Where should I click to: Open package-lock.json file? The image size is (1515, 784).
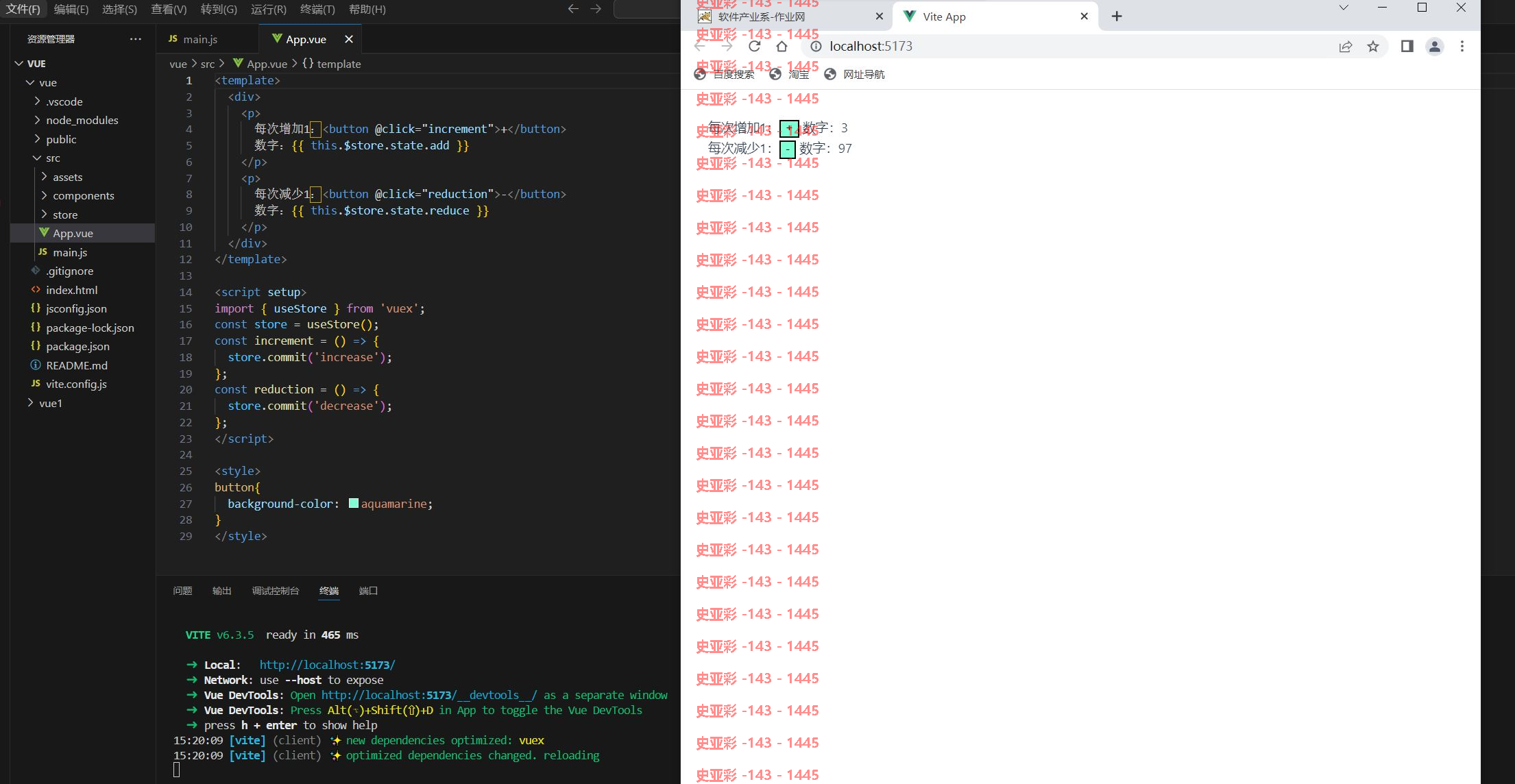click(x=82, y=328)
